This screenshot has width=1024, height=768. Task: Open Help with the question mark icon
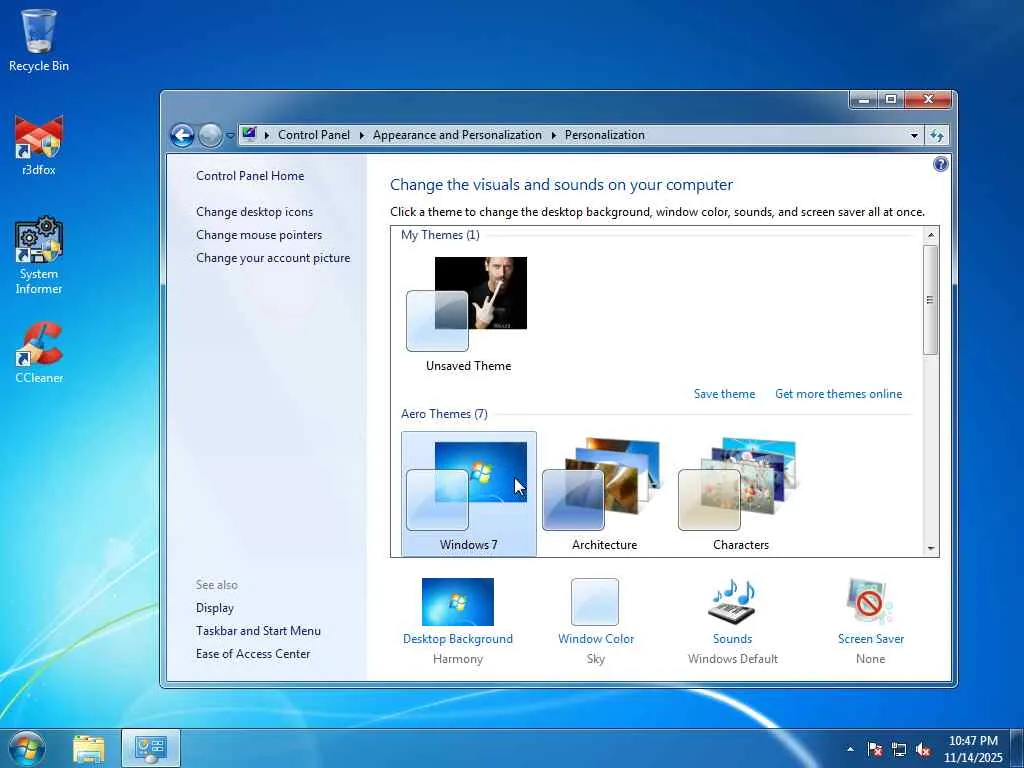click(x=940, y=164)
